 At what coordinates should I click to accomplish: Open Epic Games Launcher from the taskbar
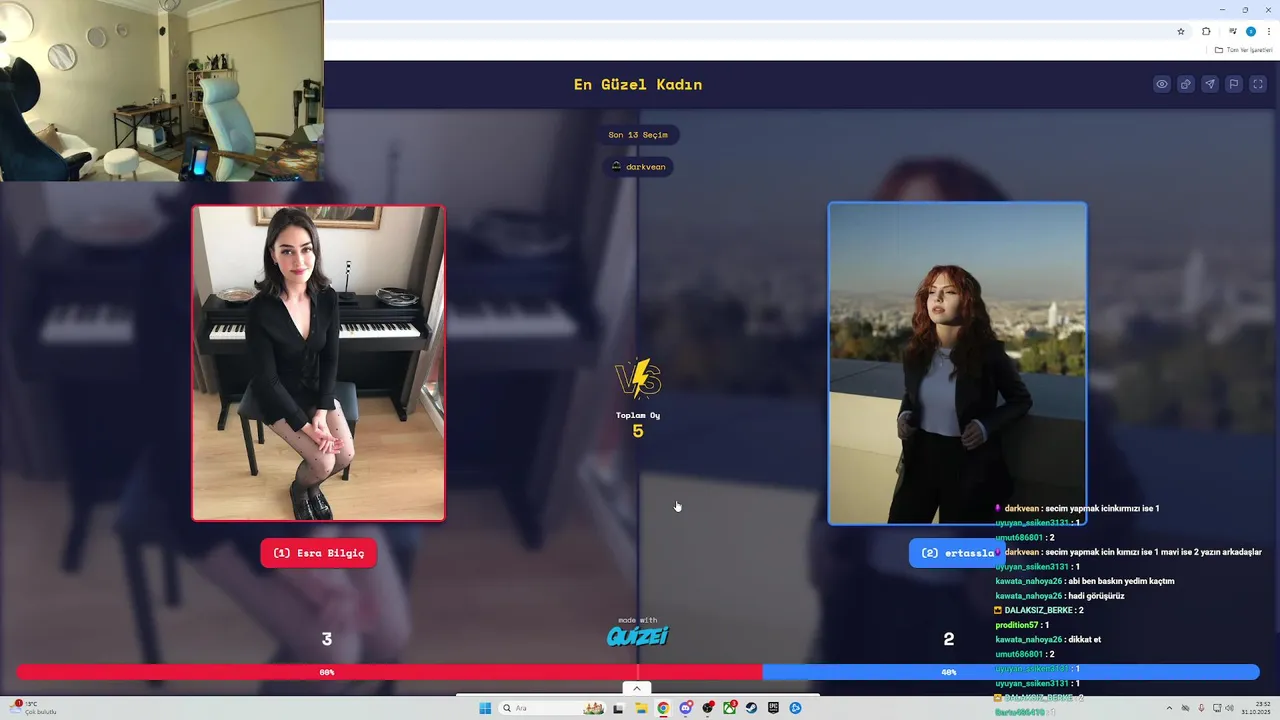(x=773, y=708)
